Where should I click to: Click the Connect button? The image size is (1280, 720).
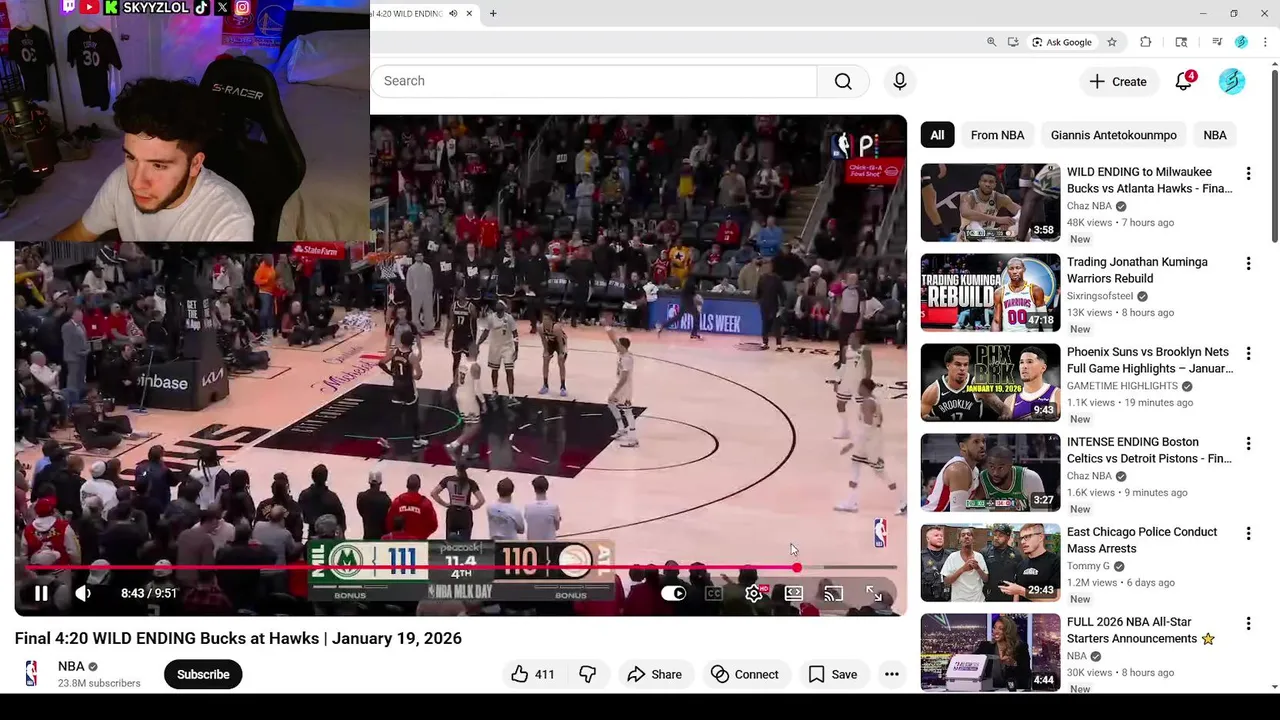[x=744, y=674]
